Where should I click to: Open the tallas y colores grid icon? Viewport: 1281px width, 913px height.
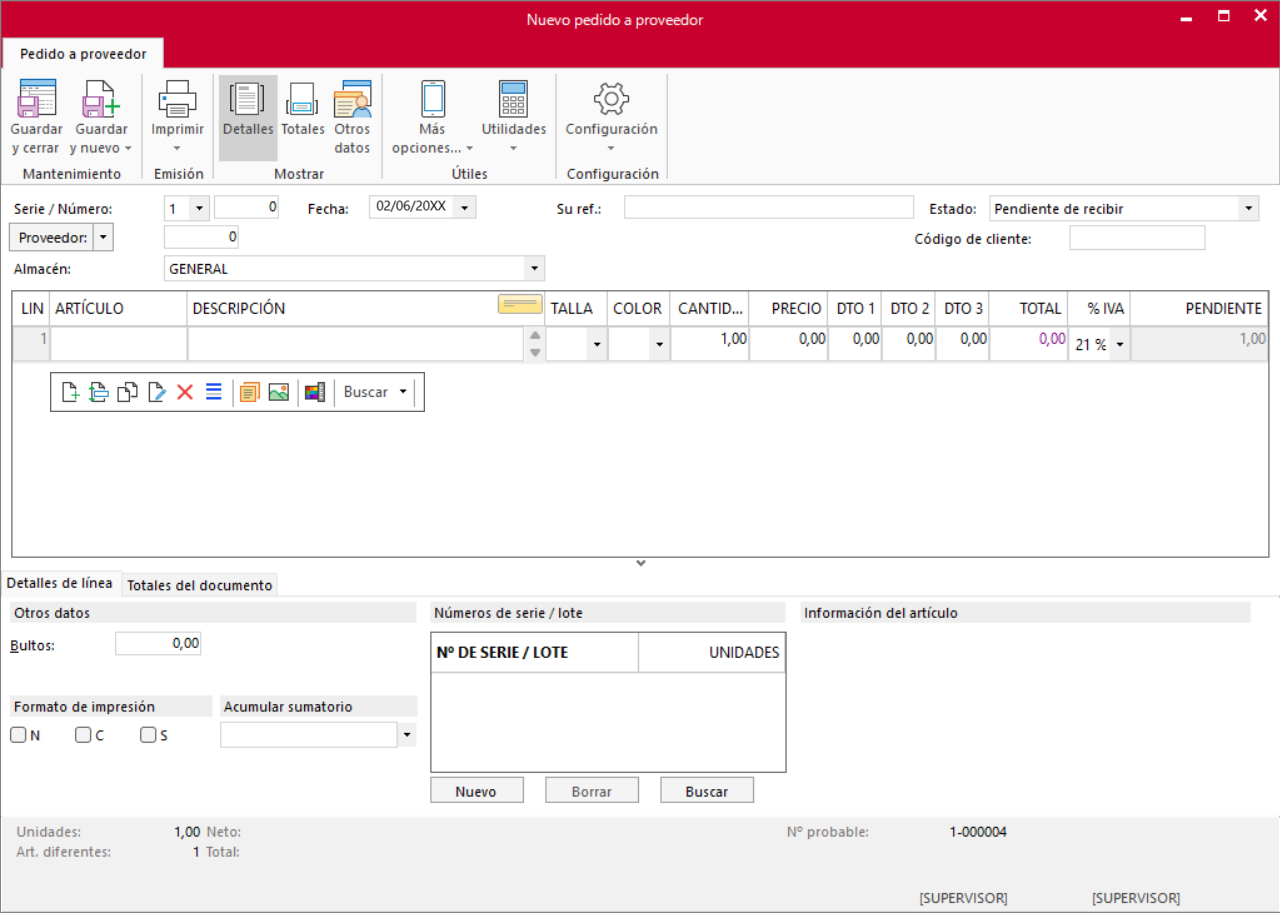tap(314, 393)
